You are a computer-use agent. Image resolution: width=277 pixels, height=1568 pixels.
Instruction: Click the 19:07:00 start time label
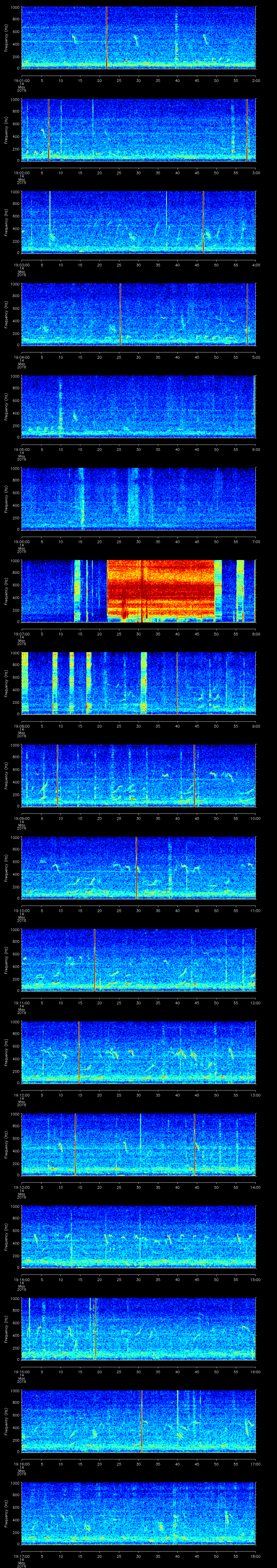coord(21,634)
